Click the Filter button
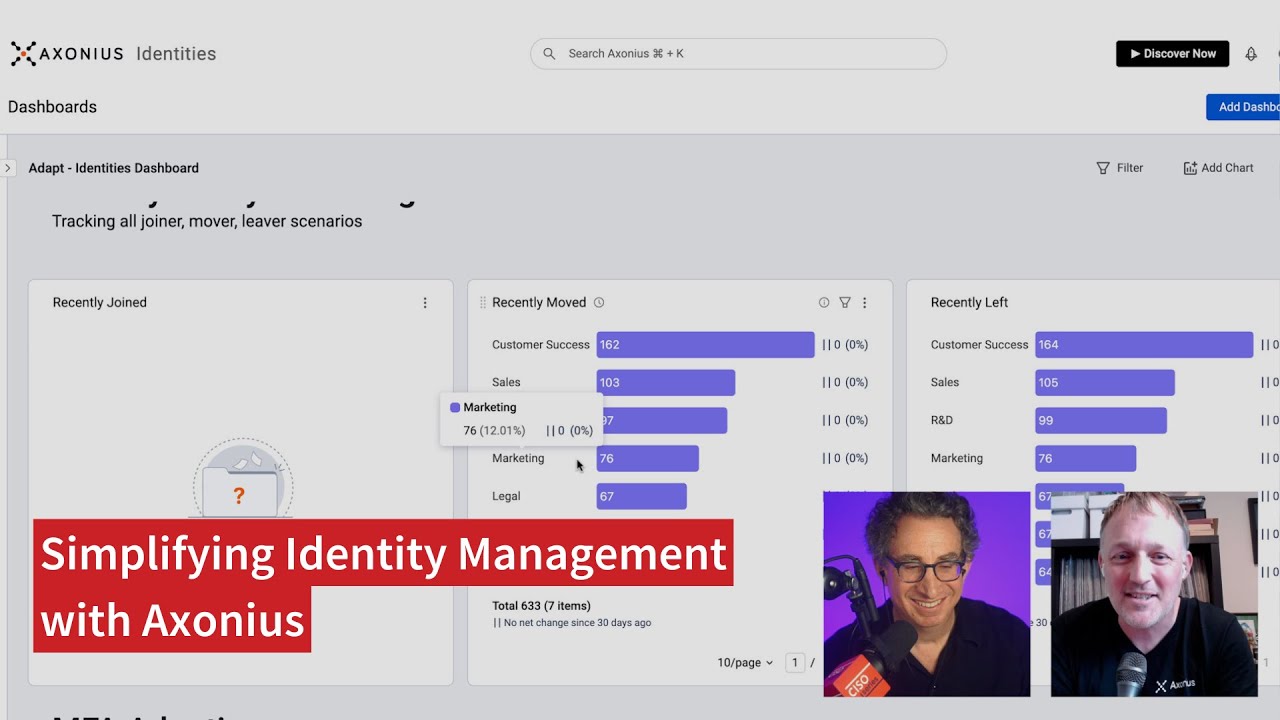1280x720 pixels. tap(1120, 168)
